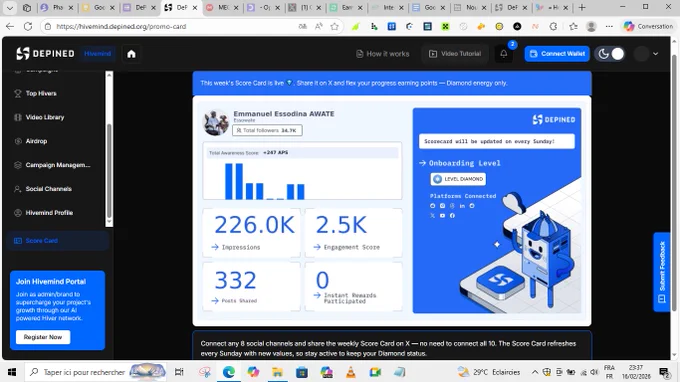Open the Windows Start menu
The image size is (680, 382).
pos(12,372)
